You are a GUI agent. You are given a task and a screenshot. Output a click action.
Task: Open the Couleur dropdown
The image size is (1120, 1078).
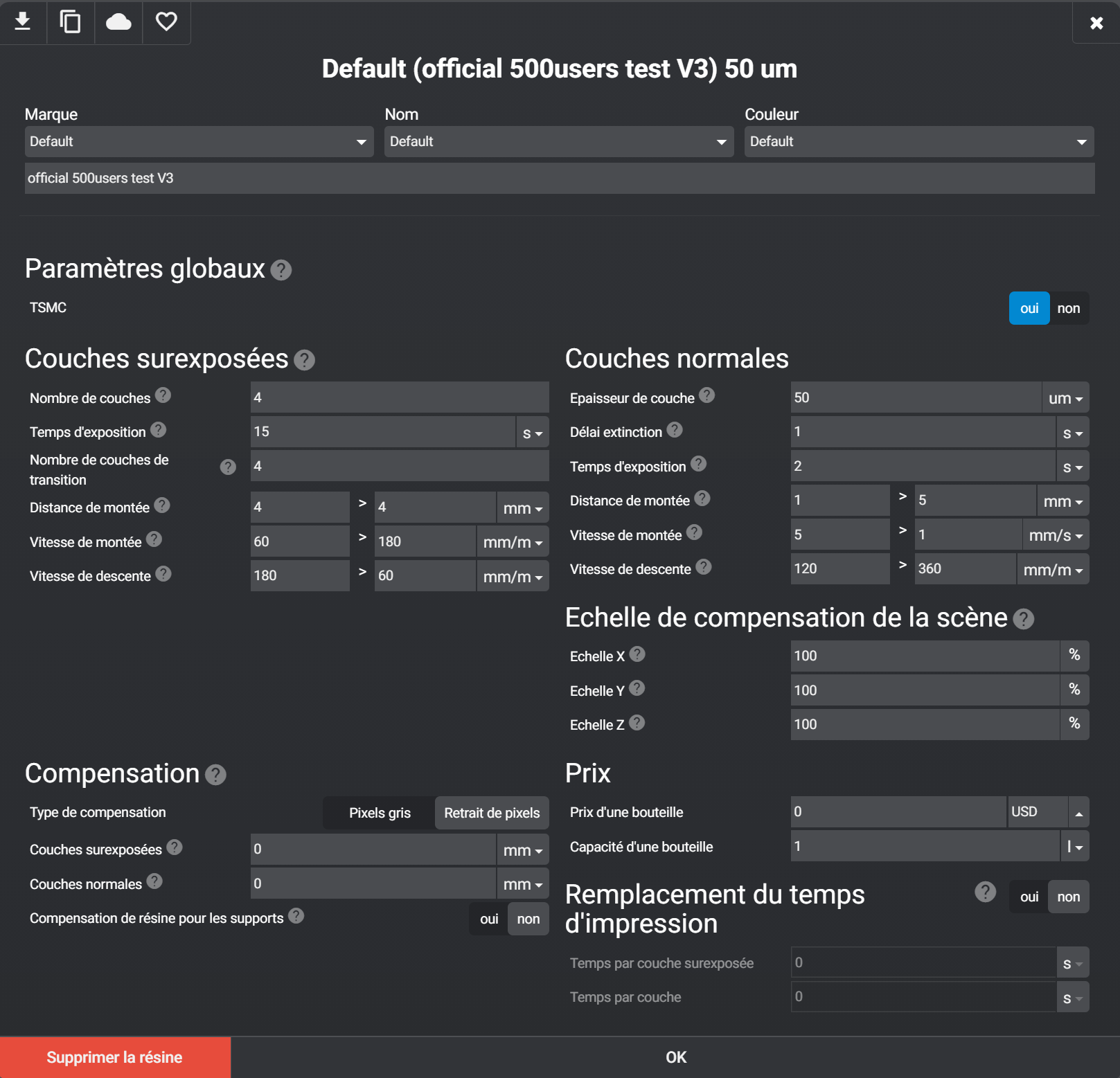click(919, 141)
